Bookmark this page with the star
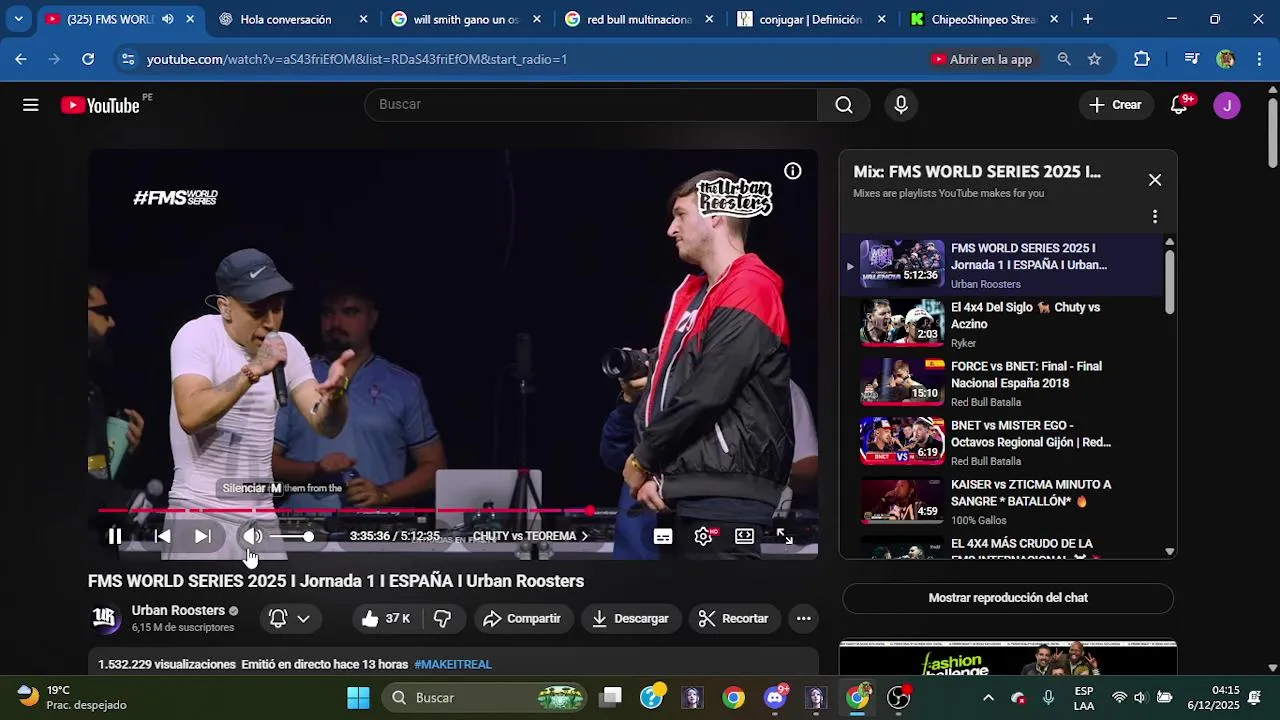The height and width of the screenshot is (720, 1280). [1094, 59]
